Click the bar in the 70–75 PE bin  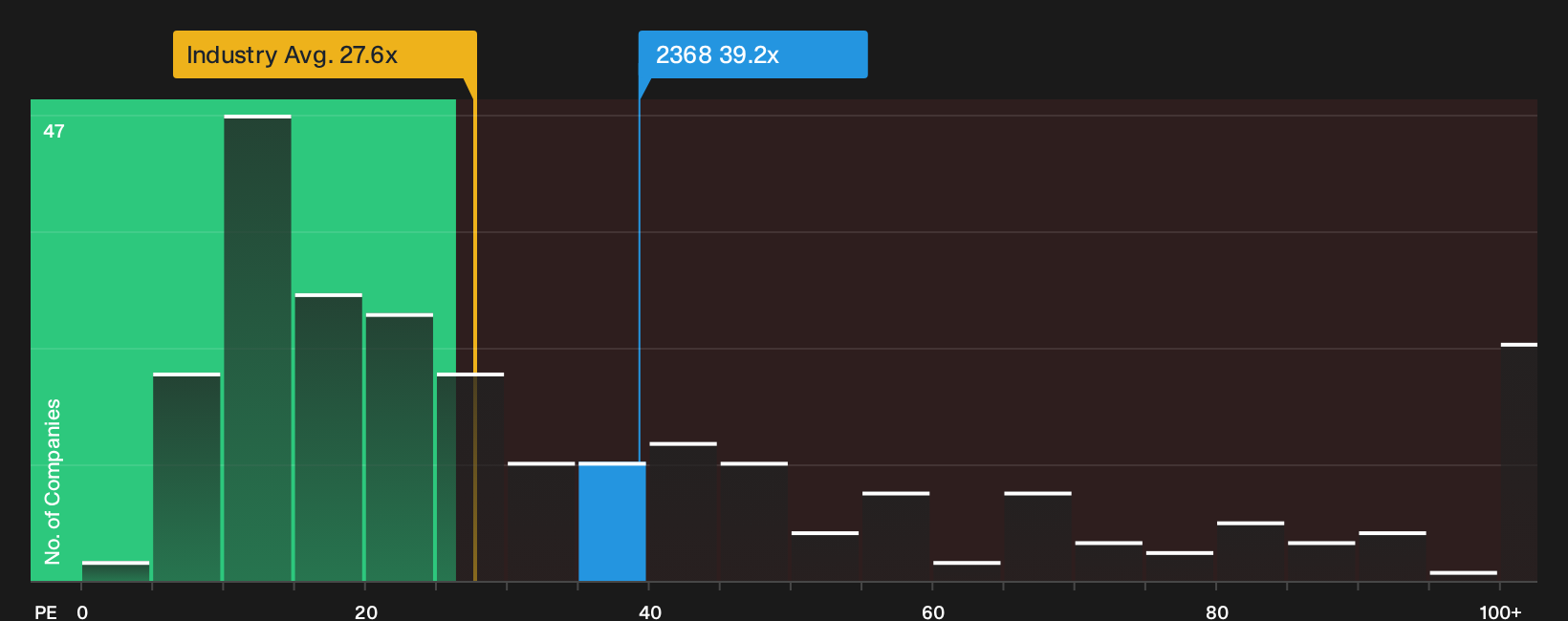1109,561
